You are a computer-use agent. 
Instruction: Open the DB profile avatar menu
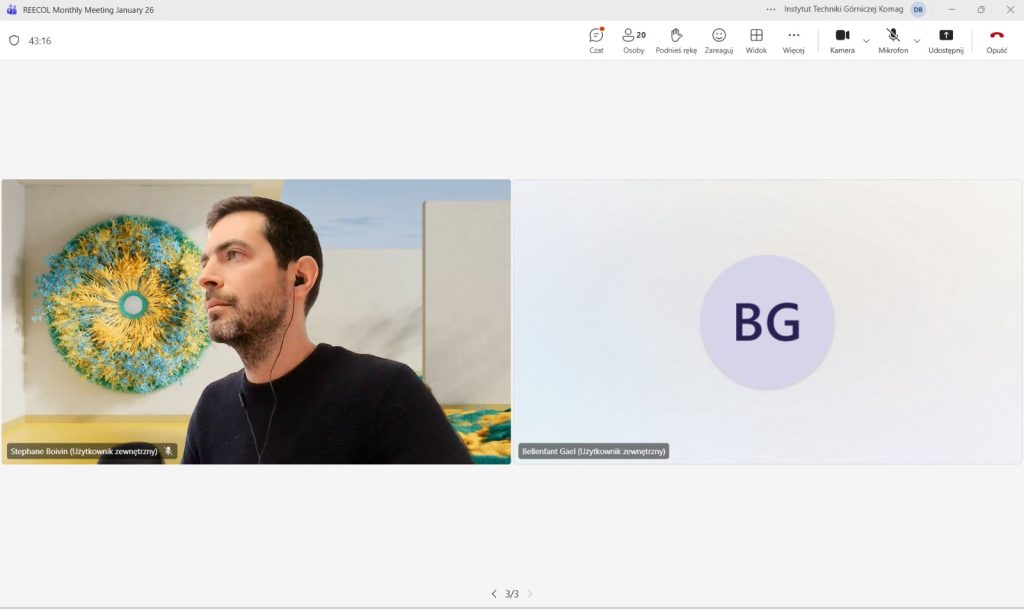point(917,9)
